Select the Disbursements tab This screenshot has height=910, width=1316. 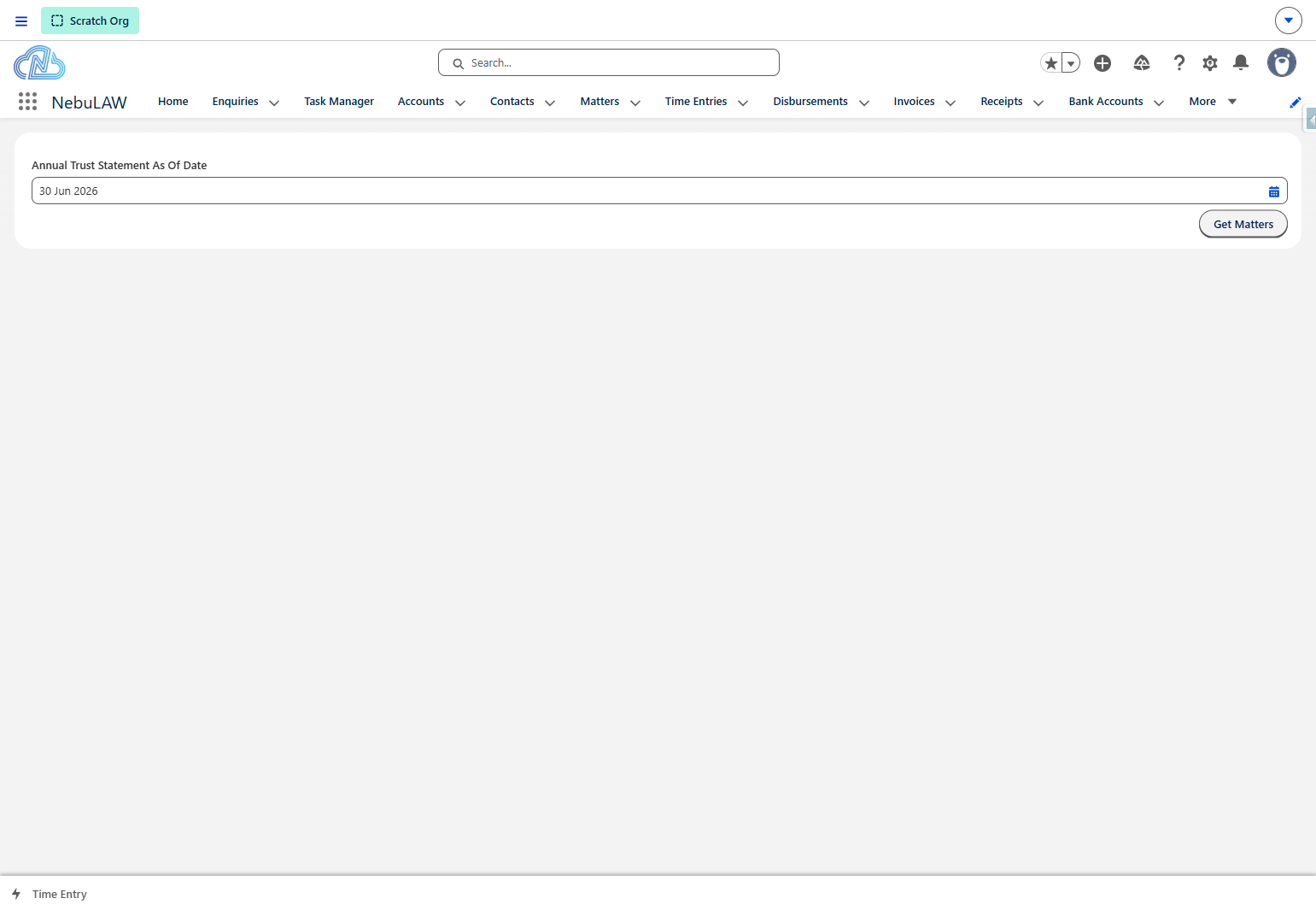810,102
